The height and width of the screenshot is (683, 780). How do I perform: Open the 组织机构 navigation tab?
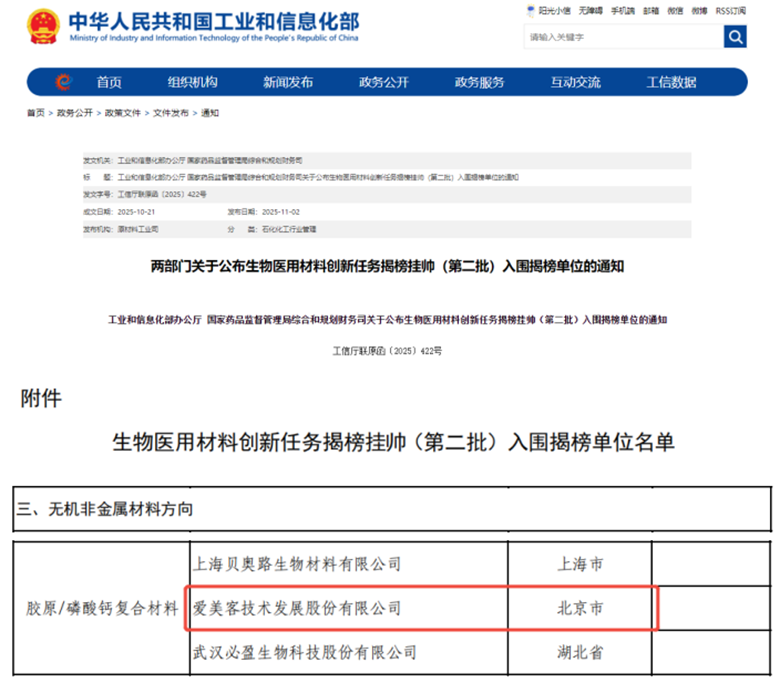tap(193, 82)
